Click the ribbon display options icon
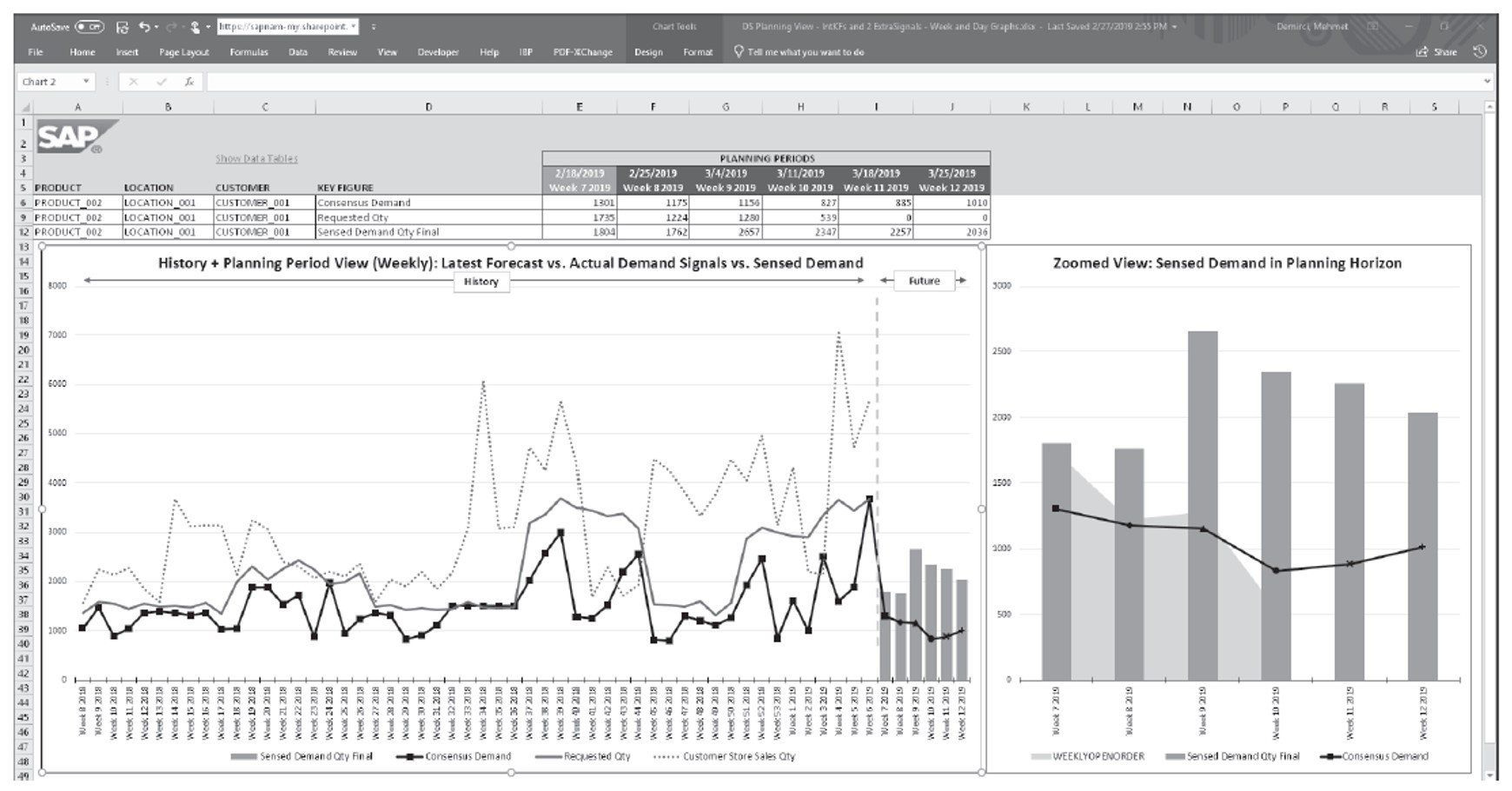The width and height of the screenshot is (1512, 791). point(1374,27)
